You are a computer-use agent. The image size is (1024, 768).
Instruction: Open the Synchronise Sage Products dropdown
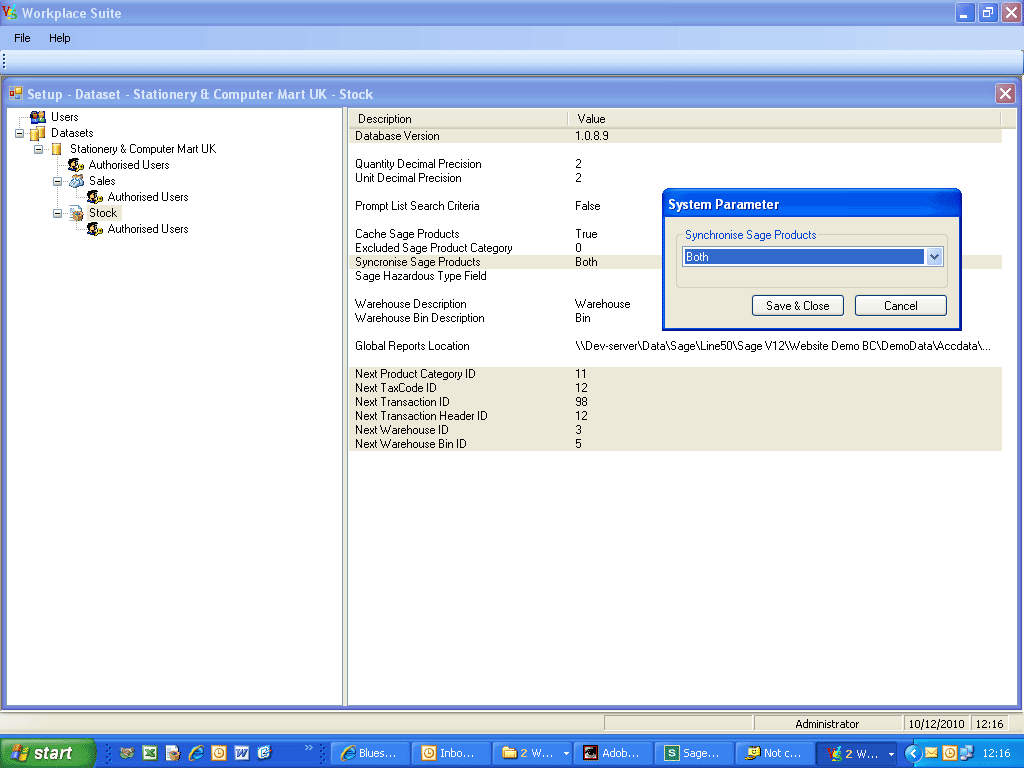click(935, 257)
